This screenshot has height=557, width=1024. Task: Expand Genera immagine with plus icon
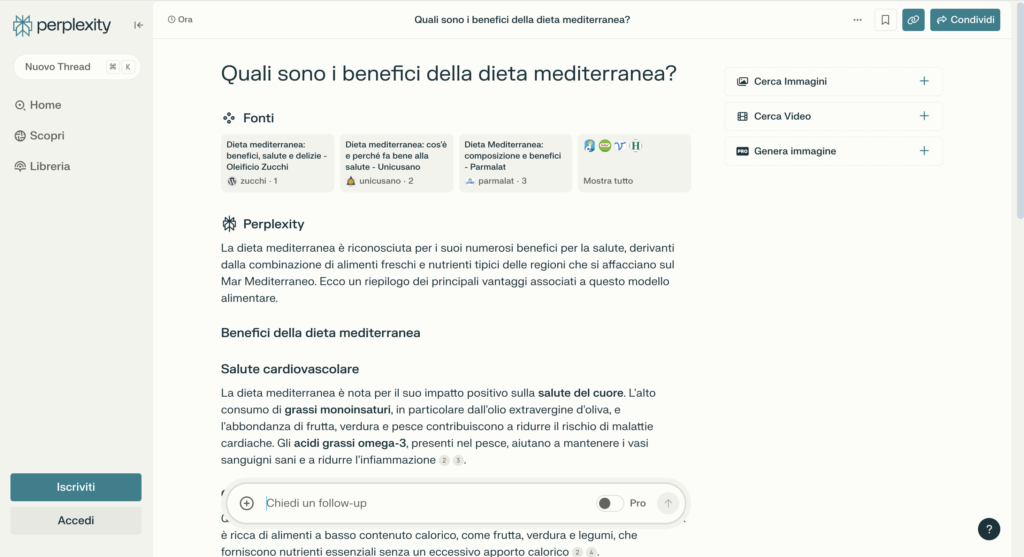coord(924,151)
